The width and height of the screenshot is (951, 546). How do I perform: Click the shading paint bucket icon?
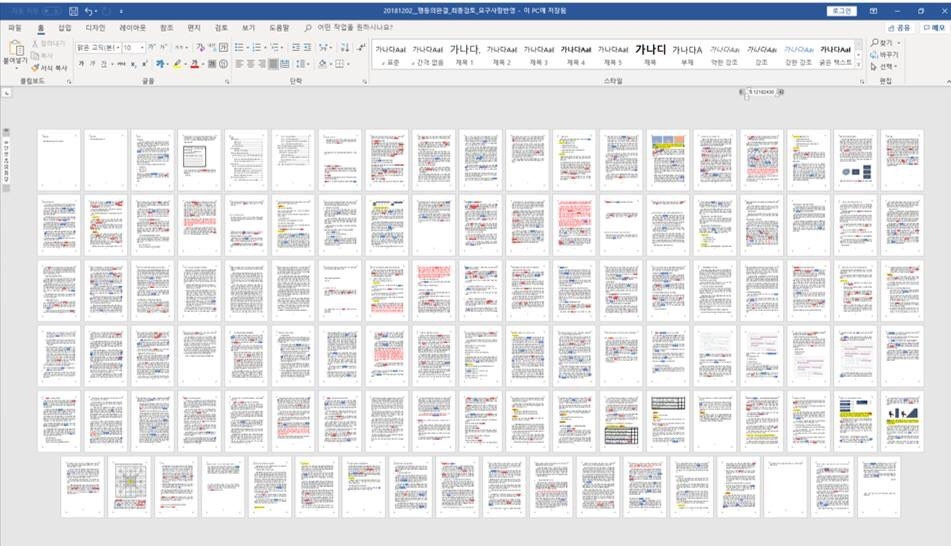[322, 64]
